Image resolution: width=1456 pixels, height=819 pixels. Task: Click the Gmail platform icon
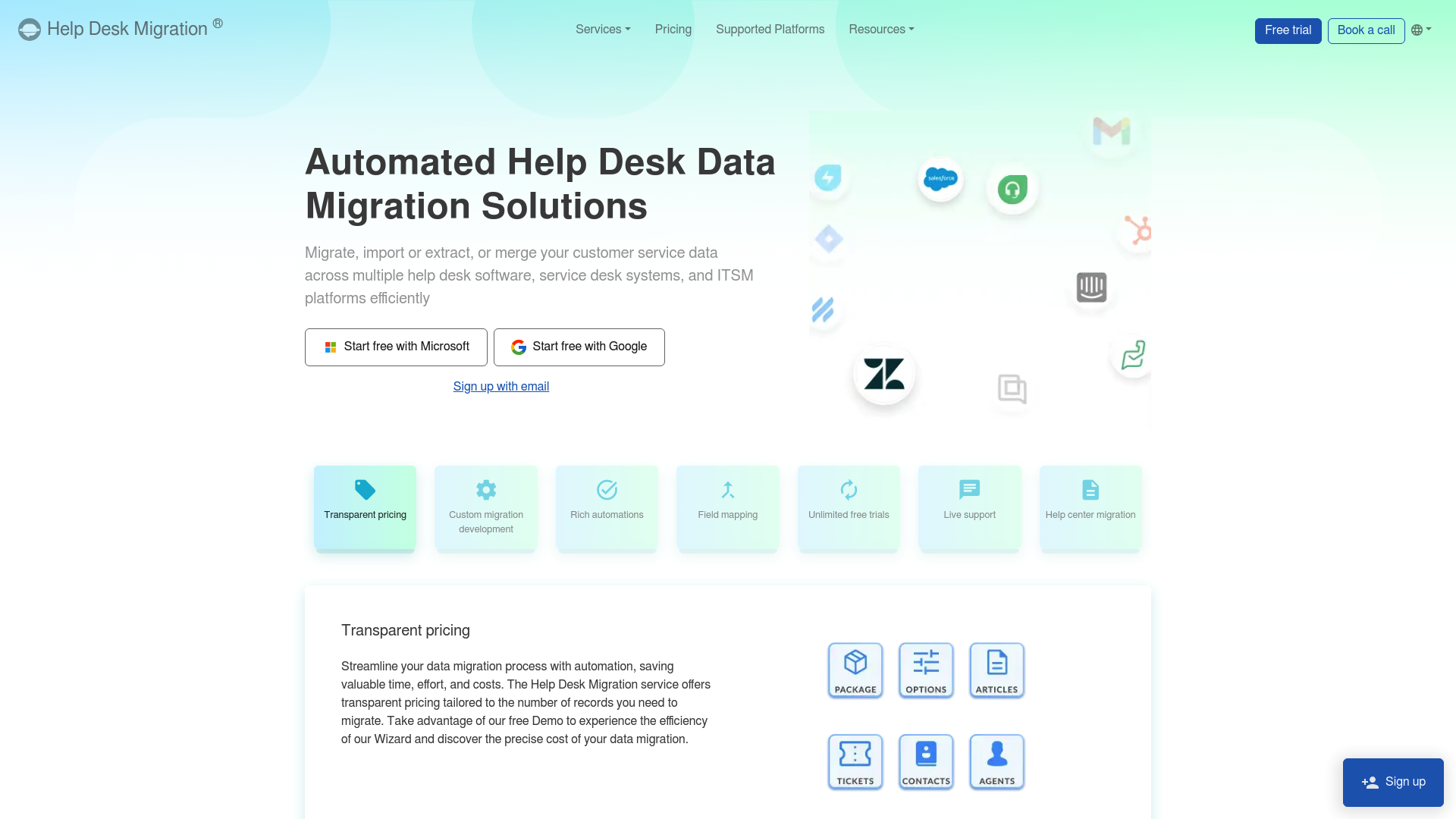(x=1111, y=131)
